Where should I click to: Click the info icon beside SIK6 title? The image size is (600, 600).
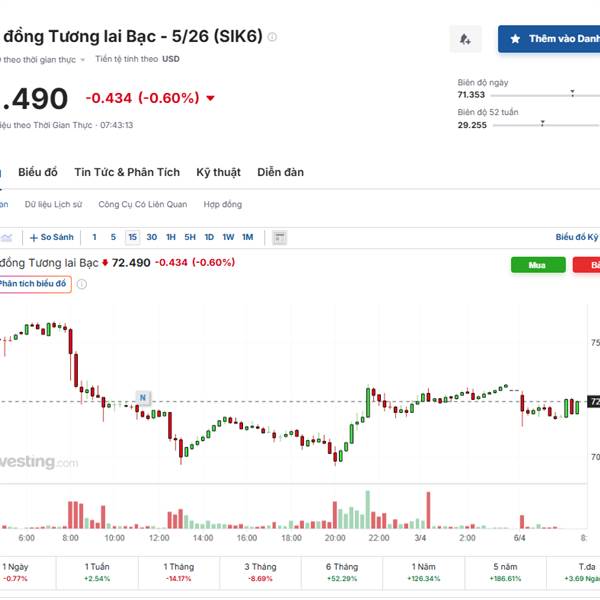[272, 37]
